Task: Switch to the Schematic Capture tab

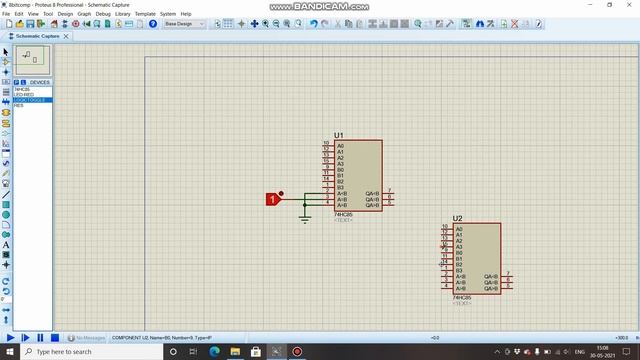Action: coord(37,36)
